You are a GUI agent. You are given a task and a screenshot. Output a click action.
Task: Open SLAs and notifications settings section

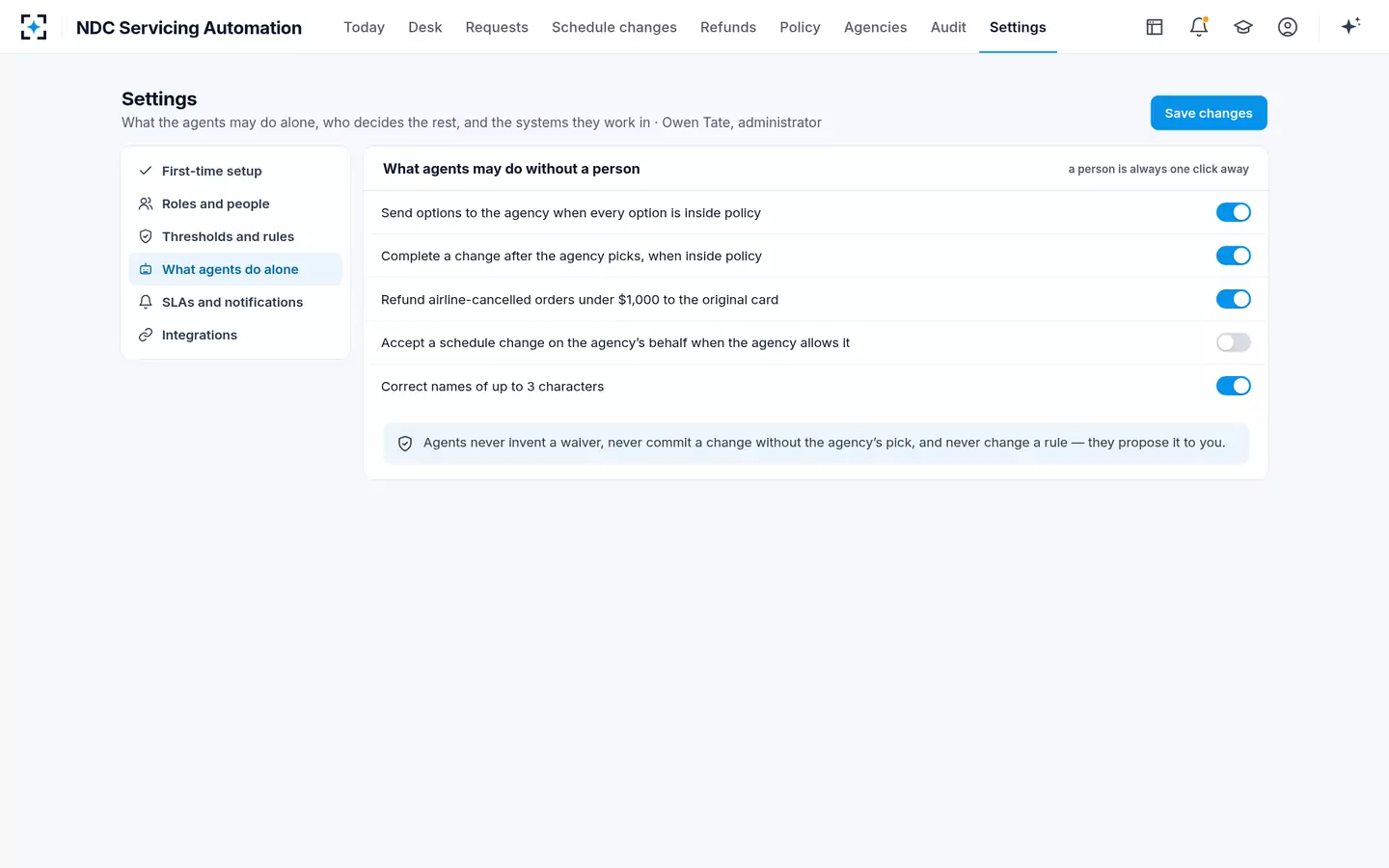click(x=235, y=302)
